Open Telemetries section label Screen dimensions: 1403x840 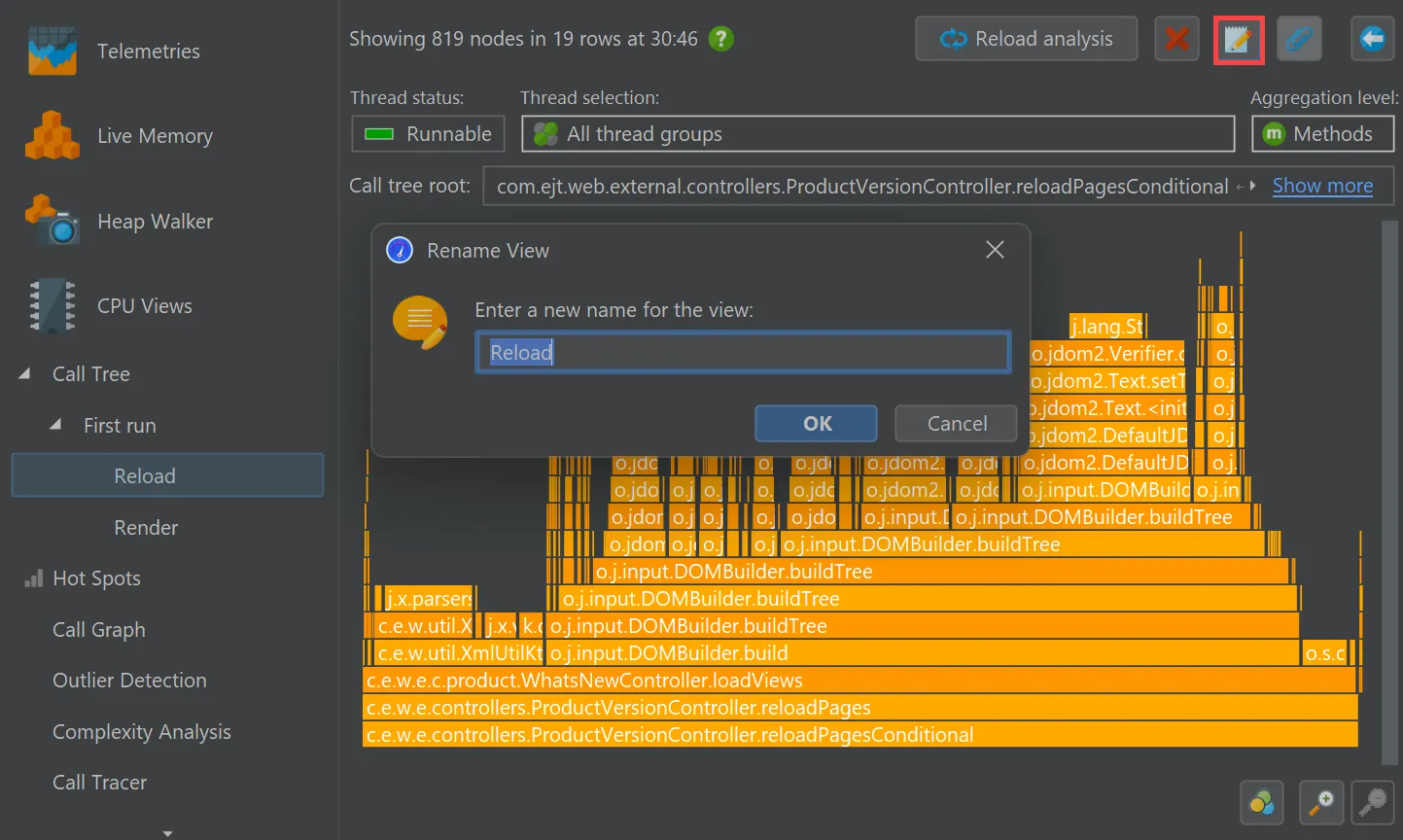(149, 52)
